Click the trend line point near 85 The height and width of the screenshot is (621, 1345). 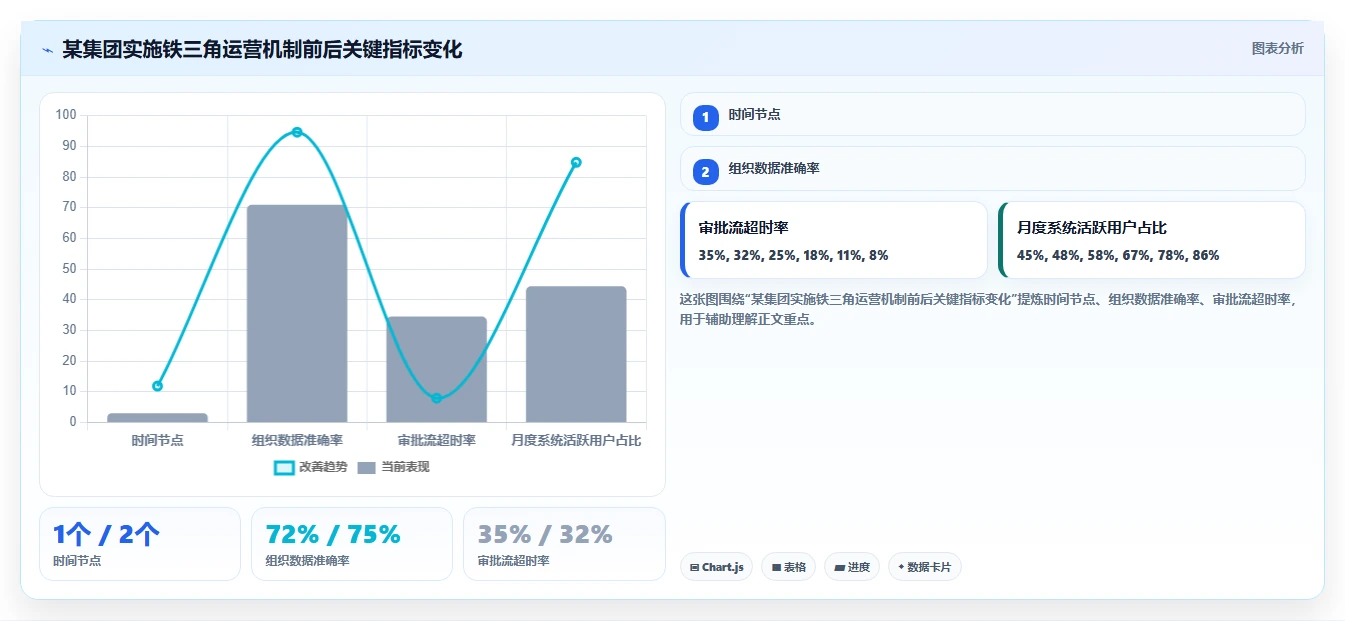pos(576,162)
